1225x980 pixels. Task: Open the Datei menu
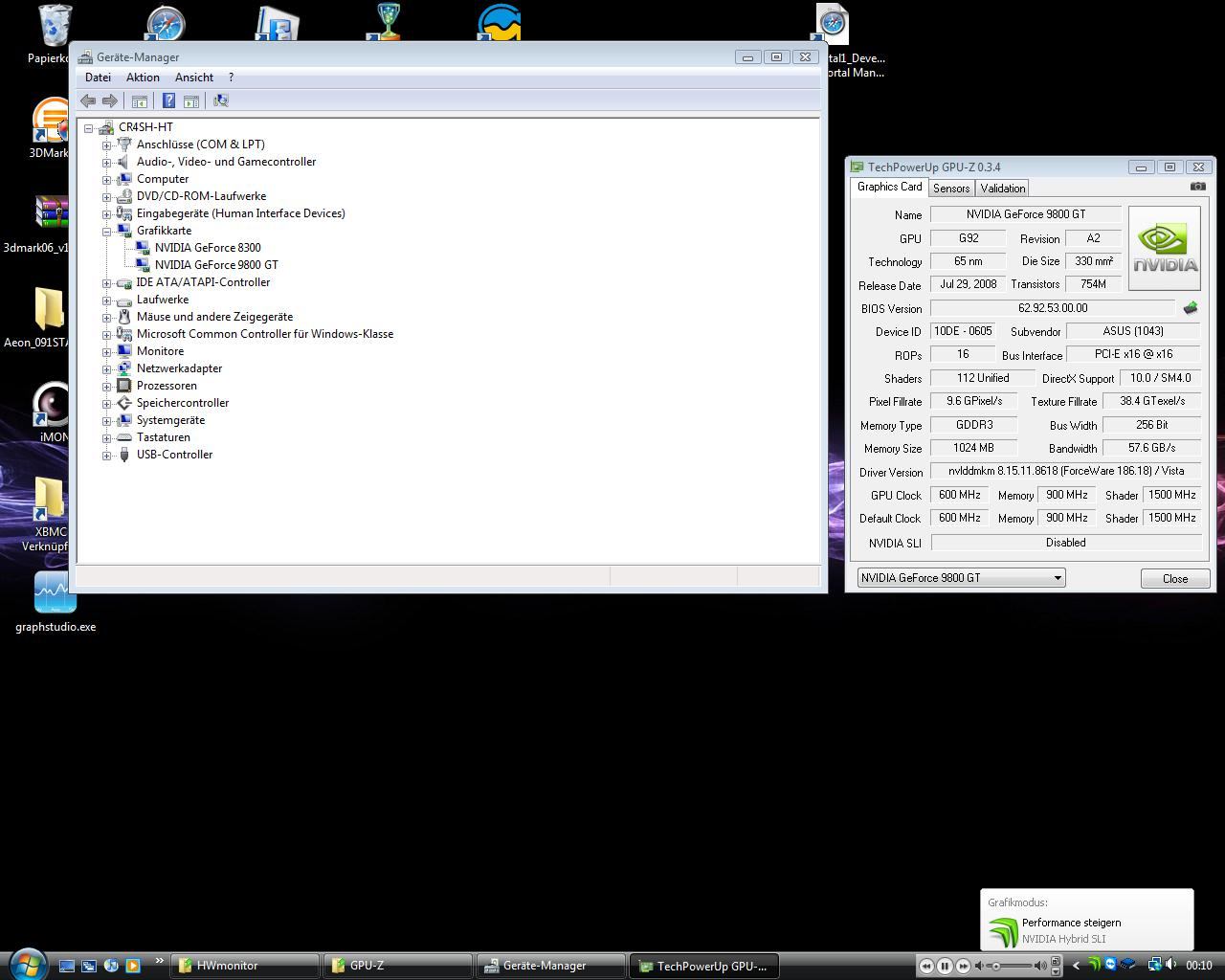[98, 78]
